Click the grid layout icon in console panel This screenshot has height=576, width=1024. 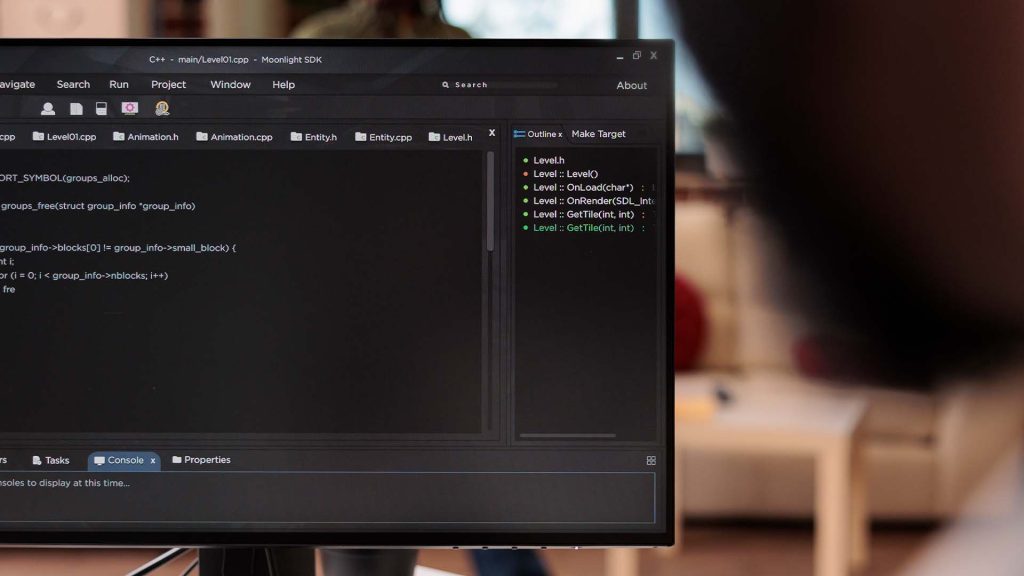click(651, 461)
